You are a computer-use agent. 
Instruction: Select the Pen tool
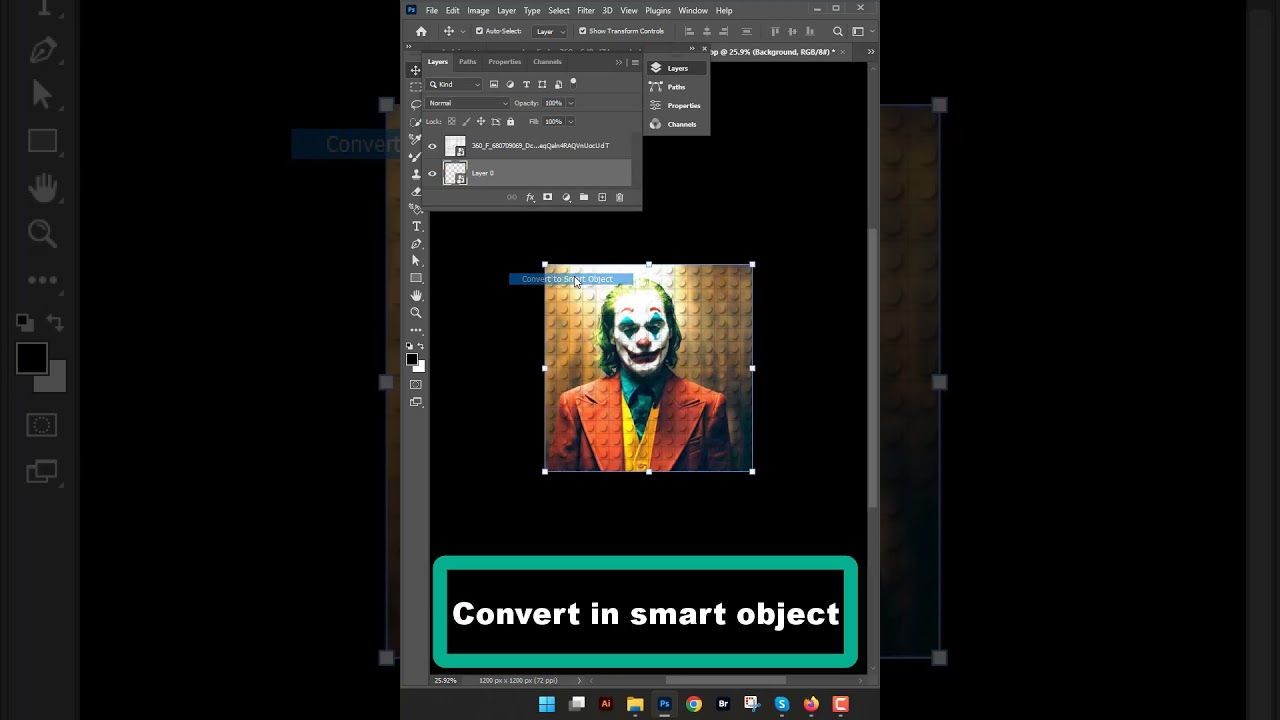click(x=416, y=244)
